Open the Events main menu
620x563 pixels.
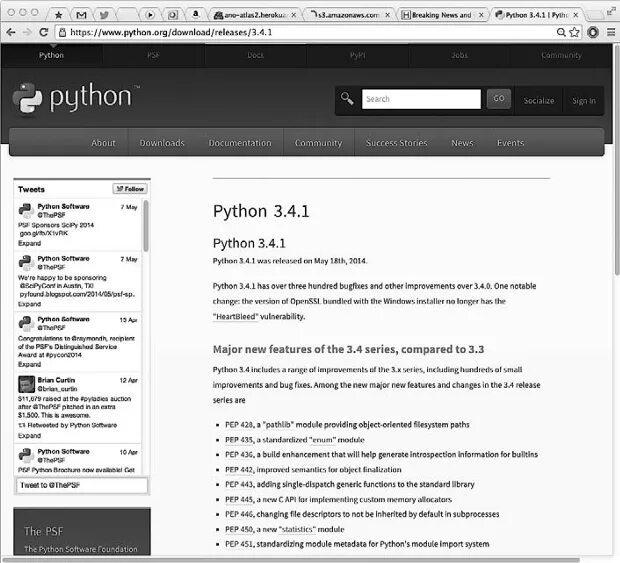click(x=510, y=143)
